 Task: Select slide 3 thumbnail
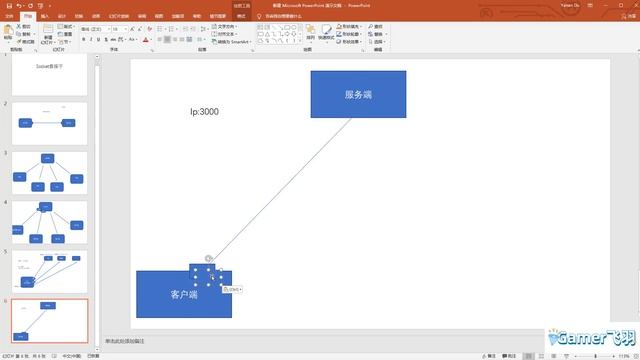click(x=49, y=173)
